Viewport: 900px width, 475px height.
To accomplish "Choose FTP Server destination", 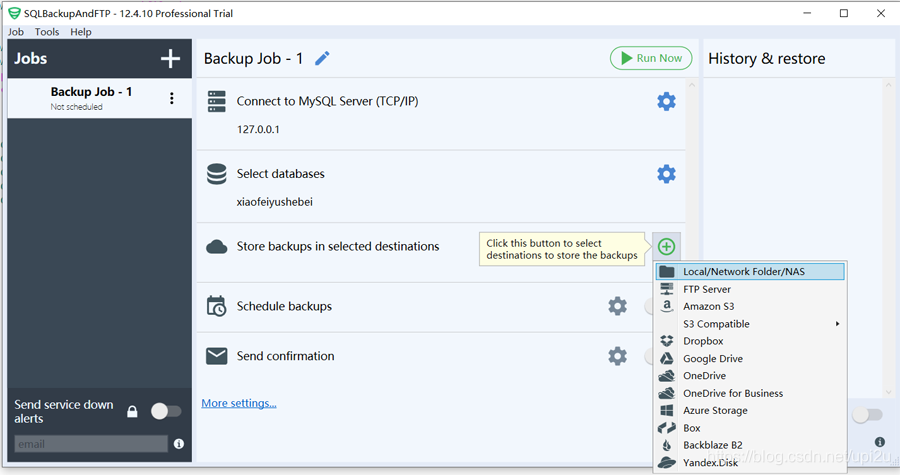I will [x=750, y=289].
